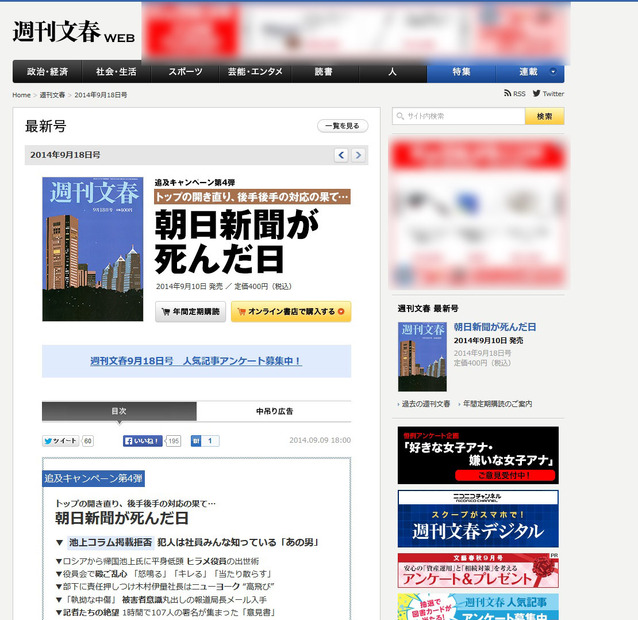Viewport: 638px width, 620px height.
Task: Go to previous issue with left arrow
Action: [341, 155]
